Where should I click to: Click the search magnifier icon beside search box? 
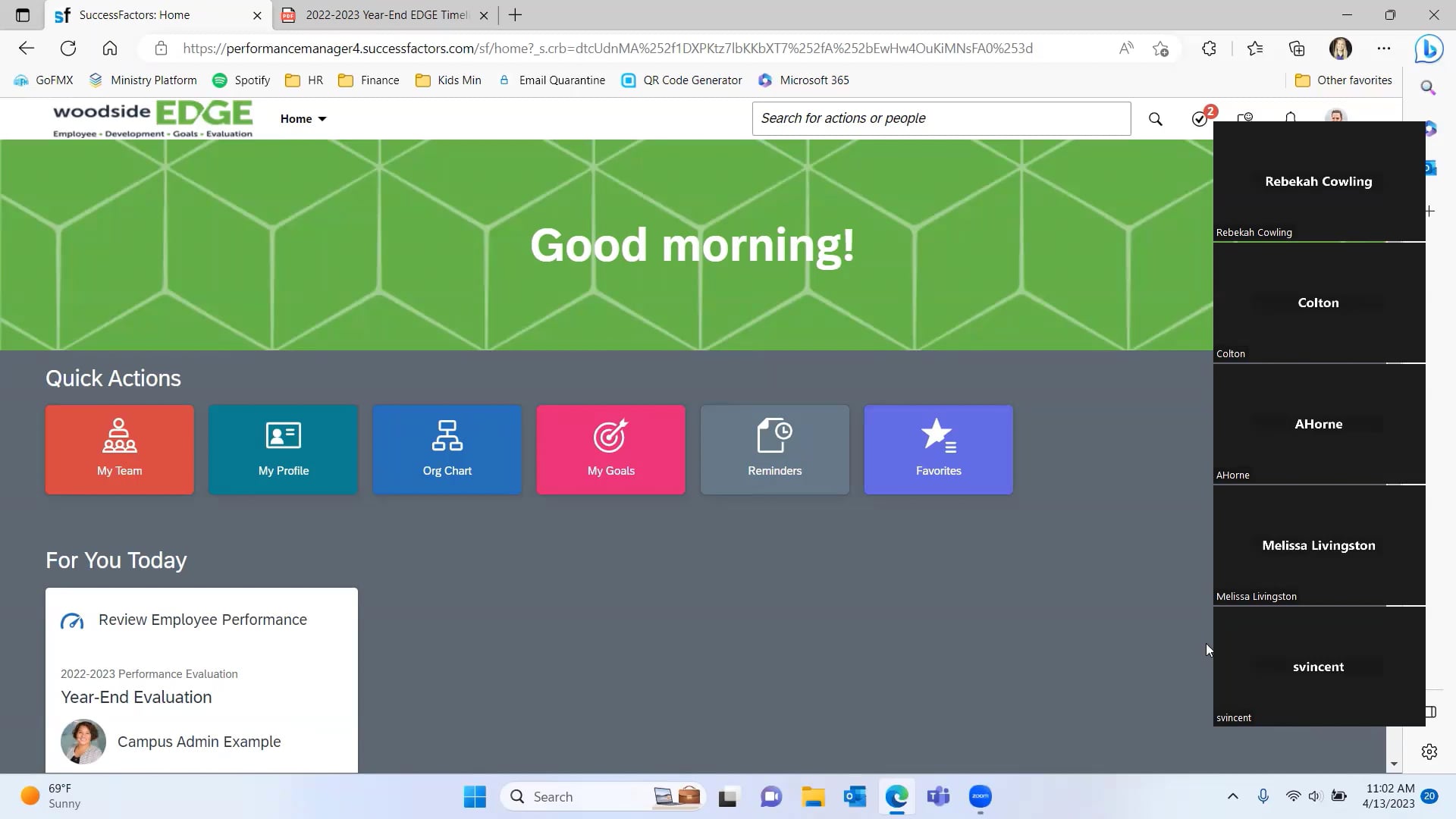pyautogui.click(x=1155, y=119)
